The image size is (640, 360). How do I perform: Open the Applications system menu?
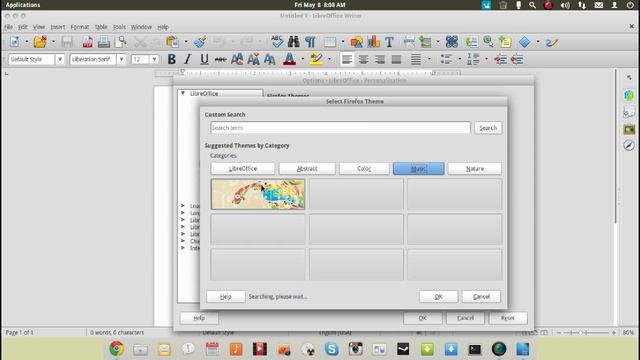point(23,5)
